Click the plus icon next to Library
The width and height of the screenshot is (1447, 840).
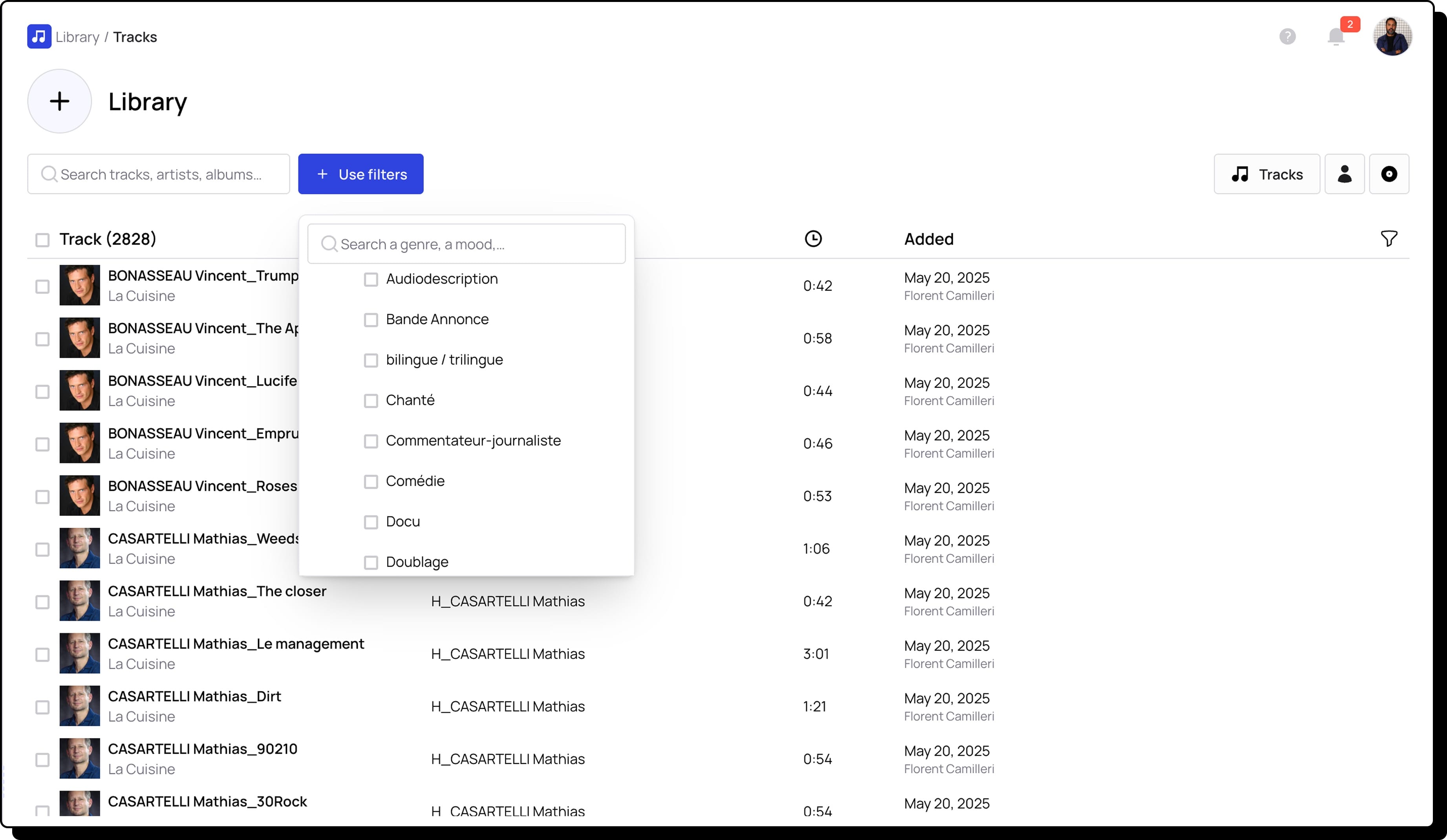(59, 101)
